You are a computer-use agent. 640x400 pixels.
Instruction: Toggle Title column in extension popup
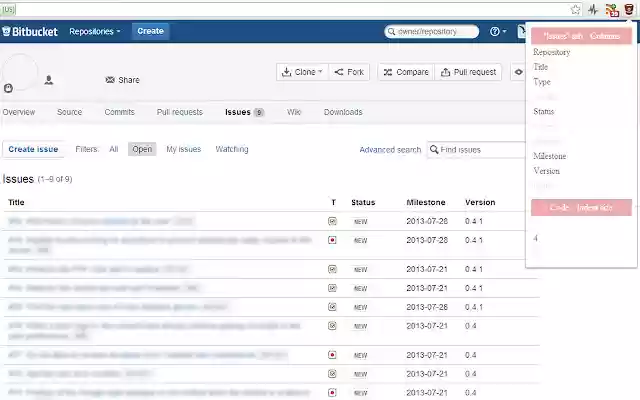click(540, 67)
